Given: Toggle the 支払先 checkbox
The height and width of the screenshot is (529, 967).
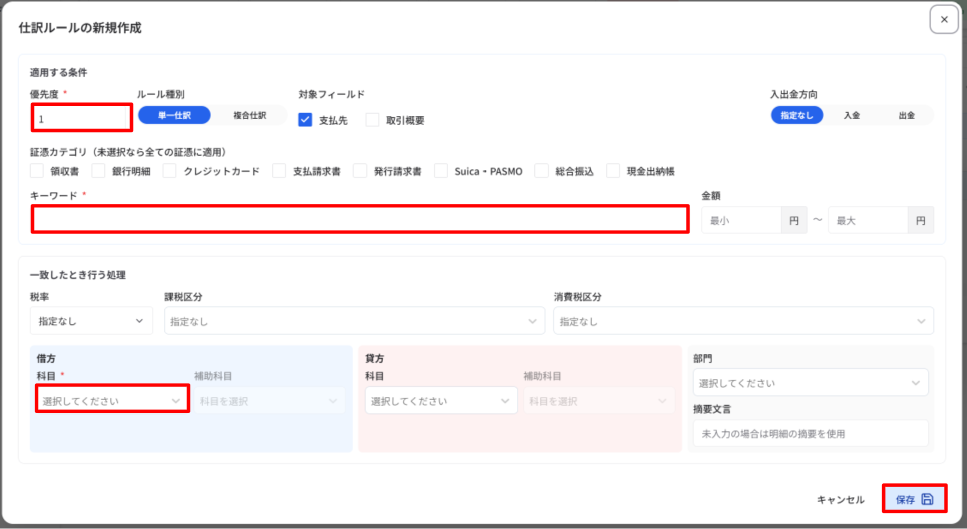Looking at the screenshot, I should pos(305,120).
